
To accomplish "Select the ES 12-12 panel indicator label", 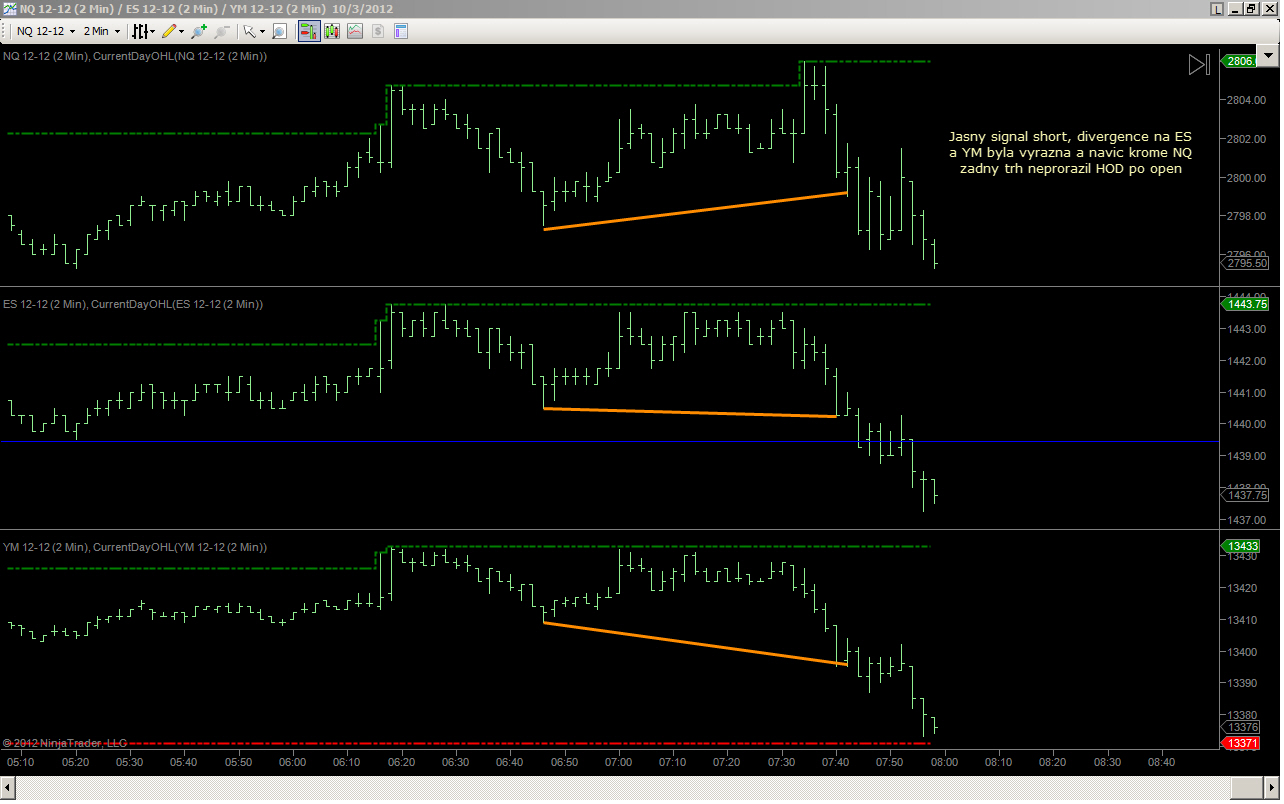I will (133, 304).
